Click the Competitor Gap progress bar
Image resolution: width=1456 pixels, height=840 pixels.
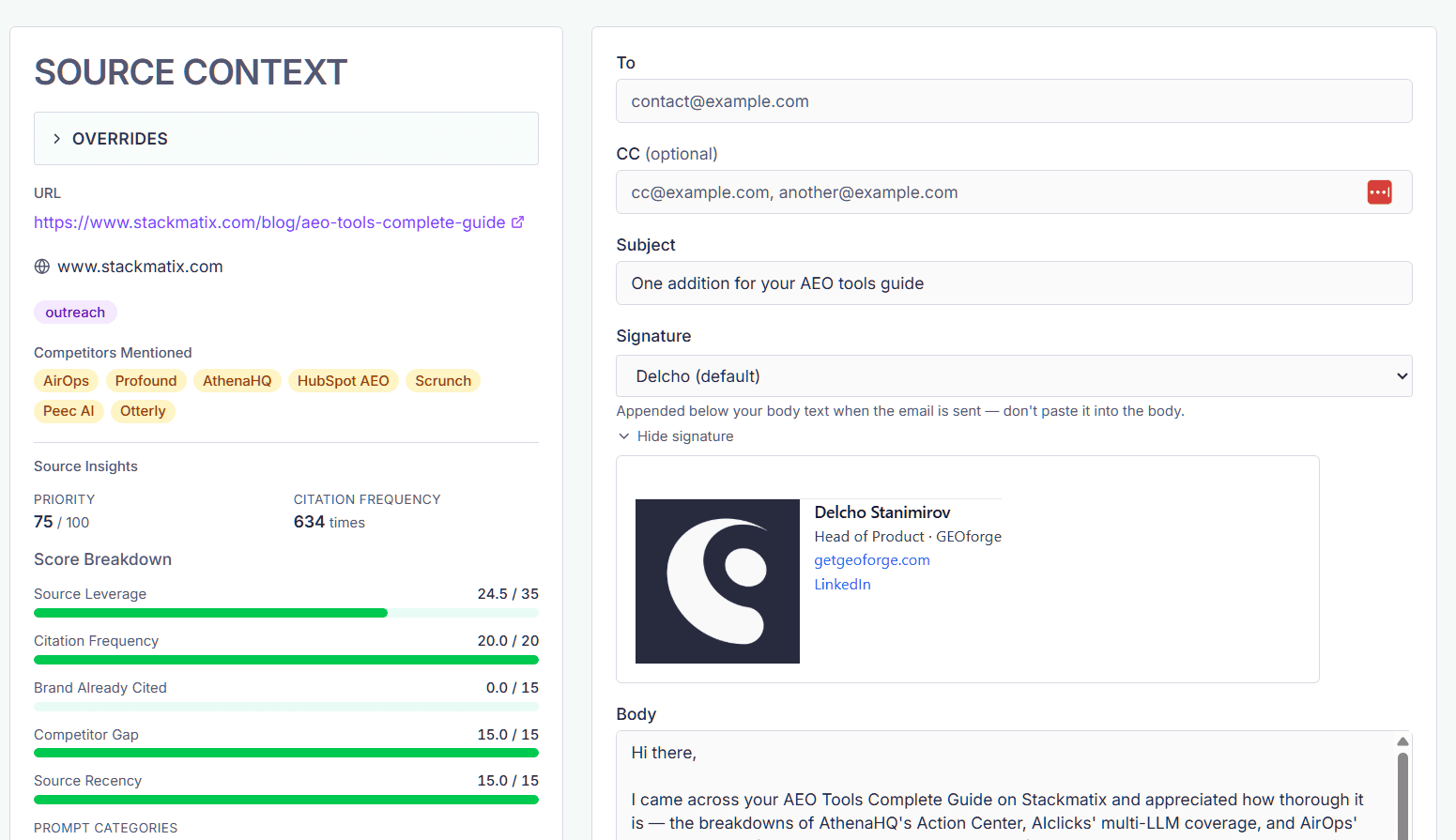tap(286, 753)
